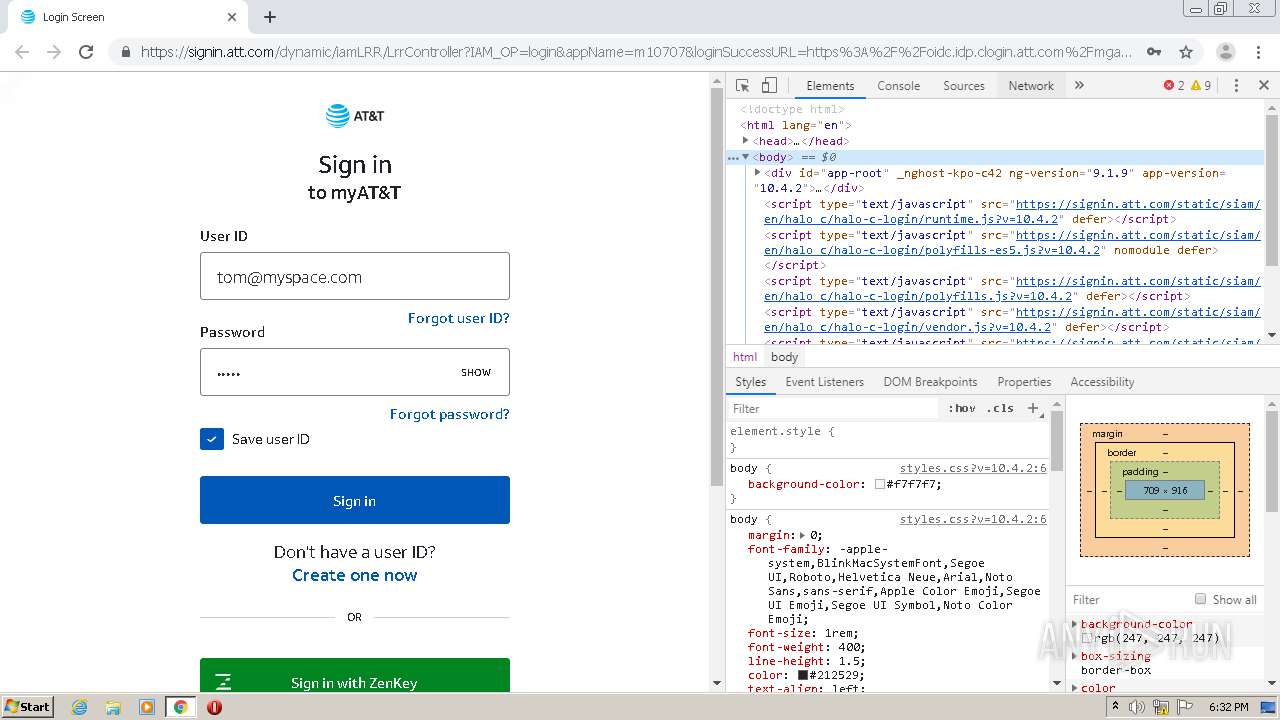Open DevTools customize three-dot menu
The width and height of the screenshot is (1280, 720).
pyautogui.click(x=1236, y=86)
